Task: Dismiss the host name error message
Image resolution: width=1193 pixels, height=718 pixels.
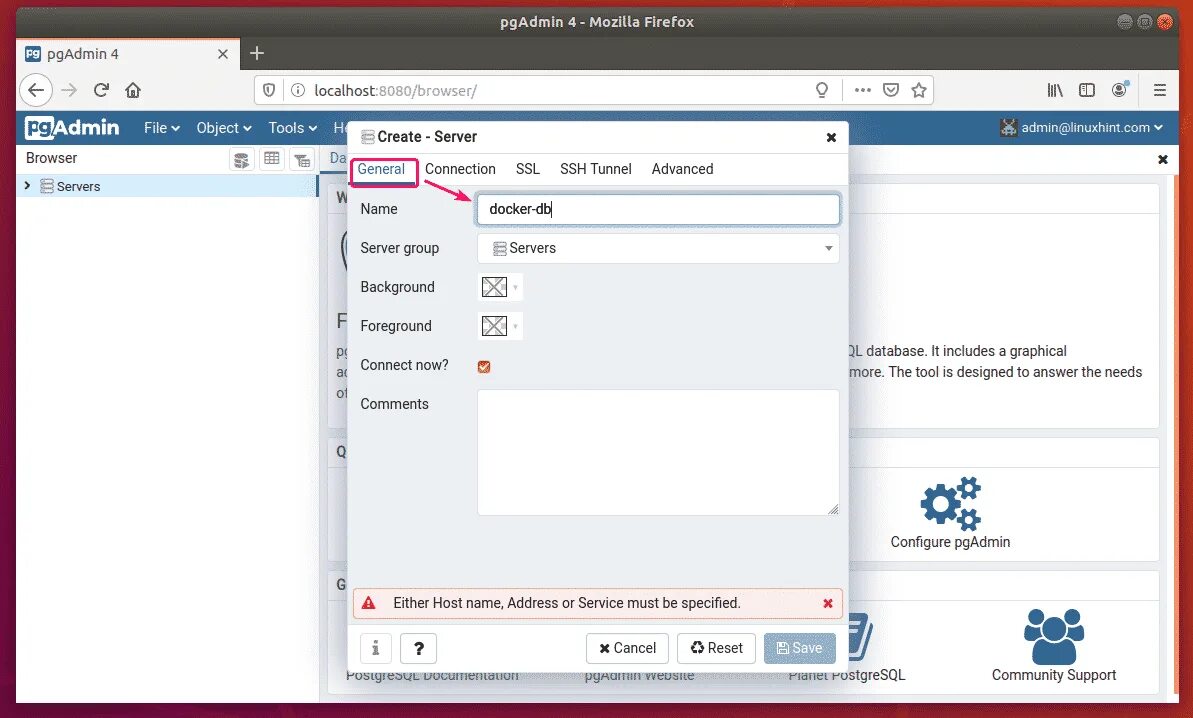Action: [x=828, y=603]
